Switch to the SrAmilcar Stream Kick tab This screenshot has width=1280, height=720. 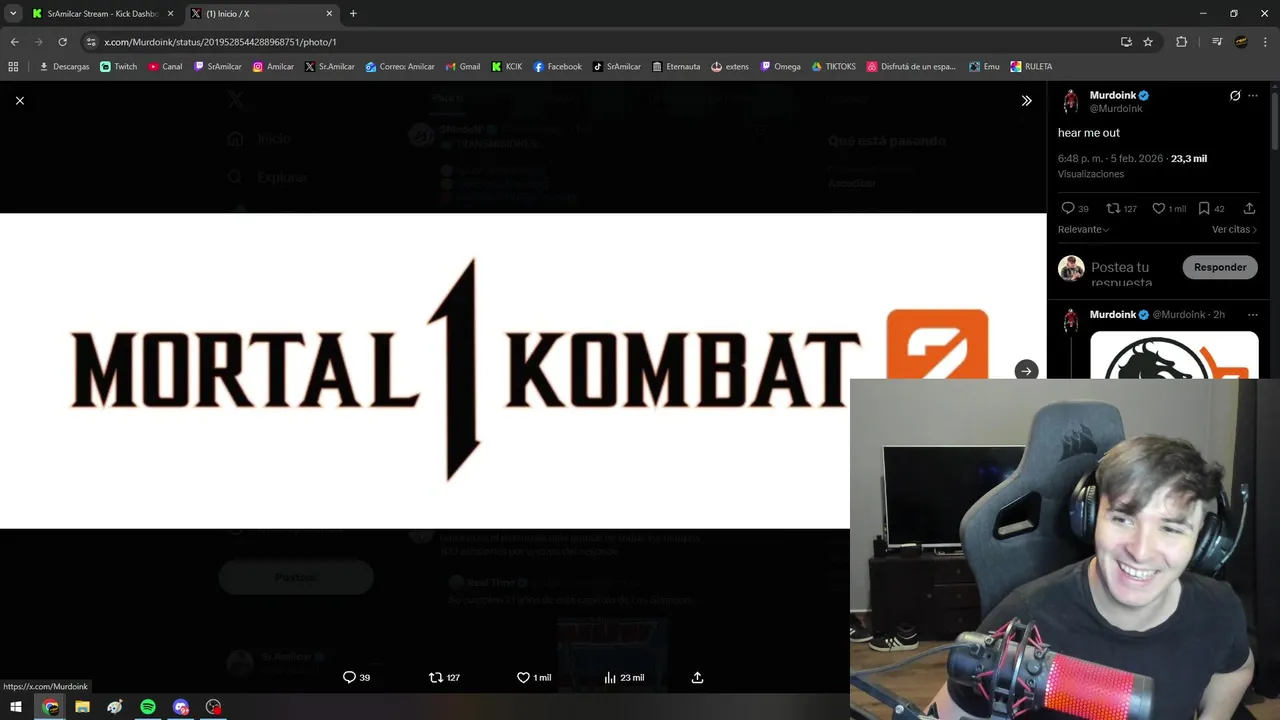(x=102, y=14)
